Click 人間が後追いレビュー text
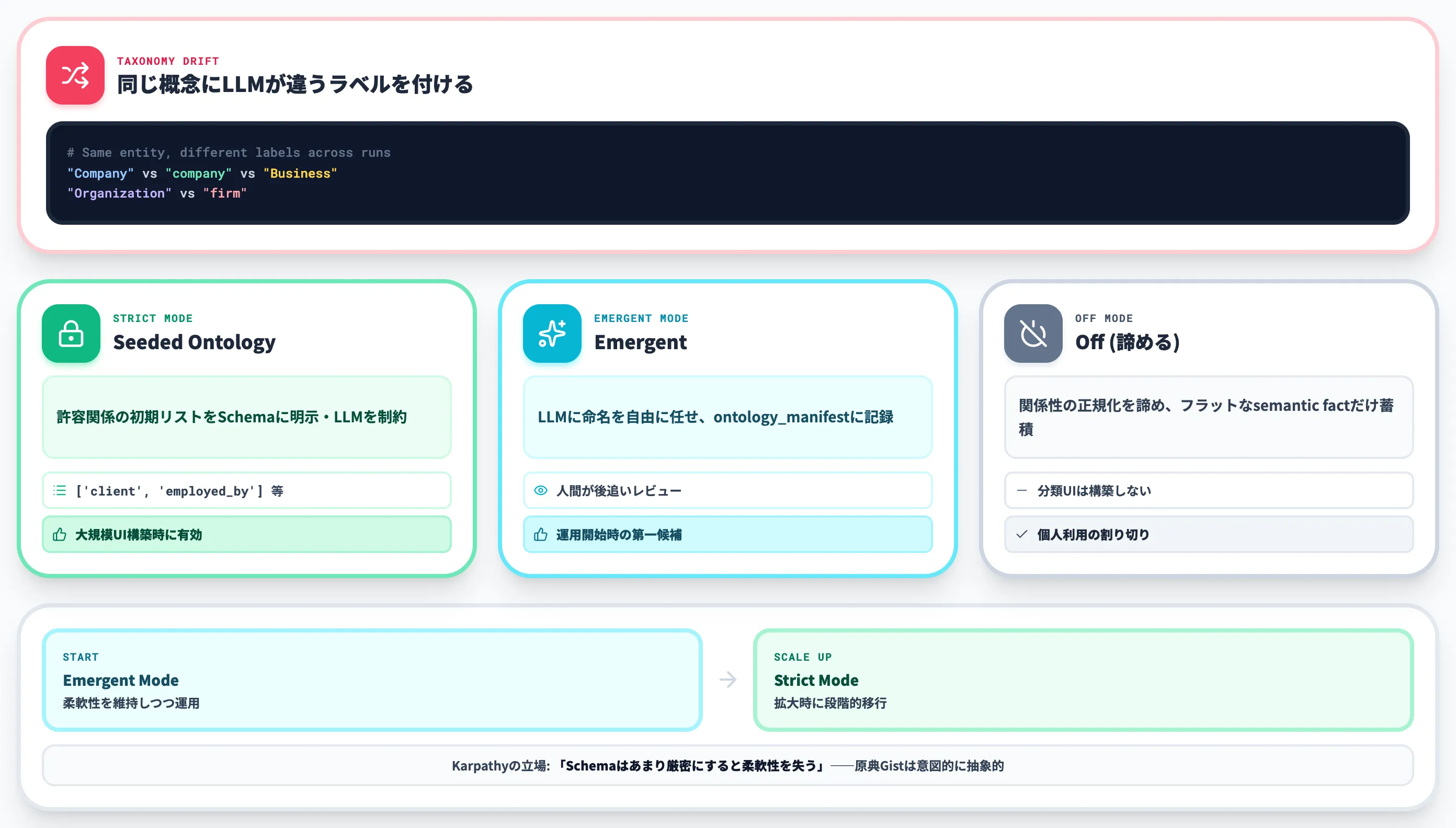1456x828 pixels. coord(619,490)
